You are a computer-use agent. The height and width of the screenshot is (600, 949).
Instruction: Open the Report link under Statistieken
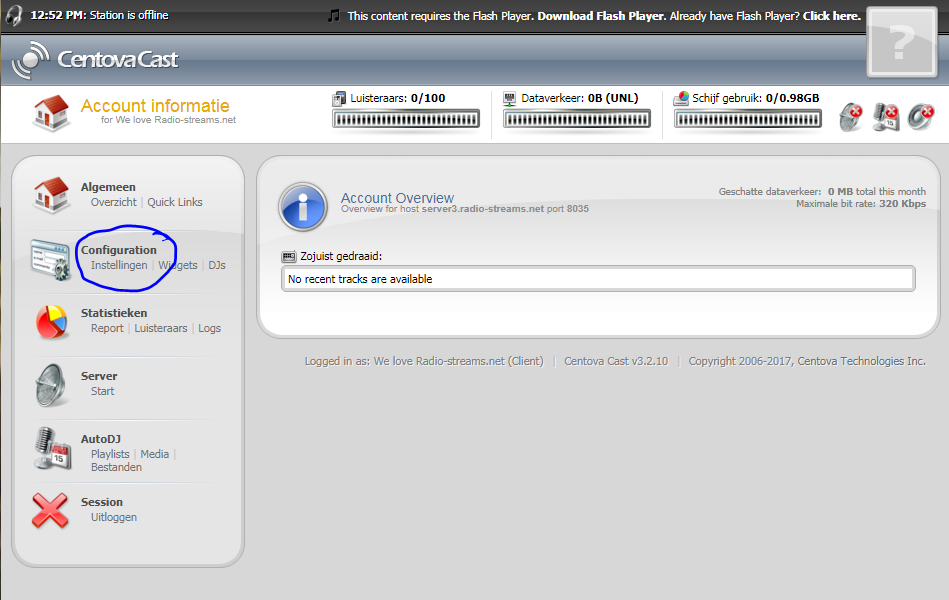(107, 328)
